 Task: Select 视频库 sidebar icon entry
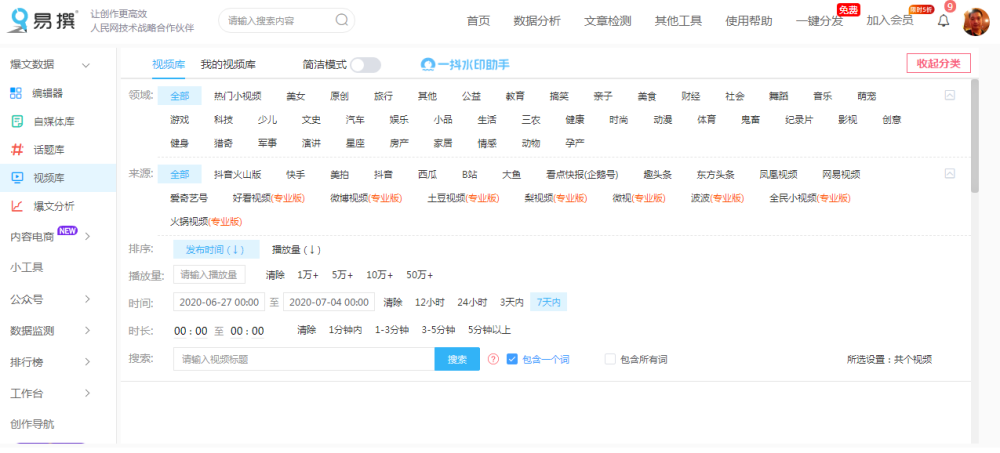(17, 178)
